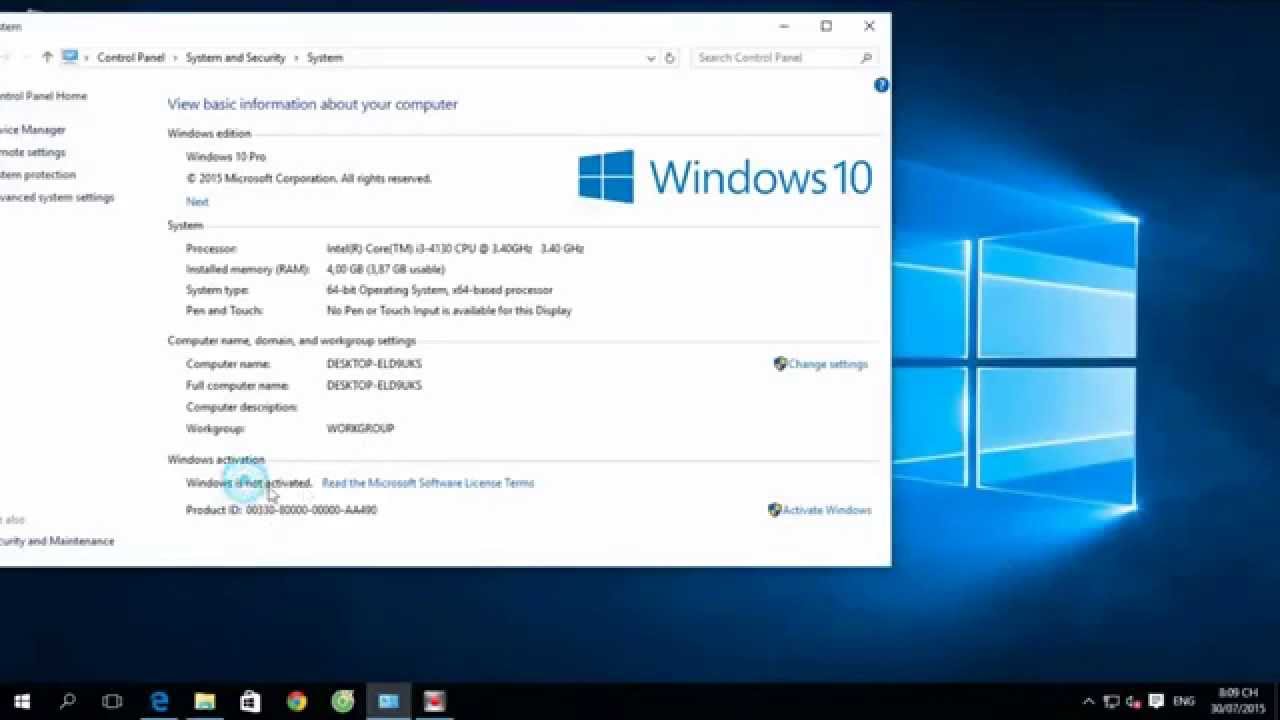Viewport: 1280px width, 720px height.
Task: Click the 'Windows is not activated.' text
Action: click(x=249, y=483)
